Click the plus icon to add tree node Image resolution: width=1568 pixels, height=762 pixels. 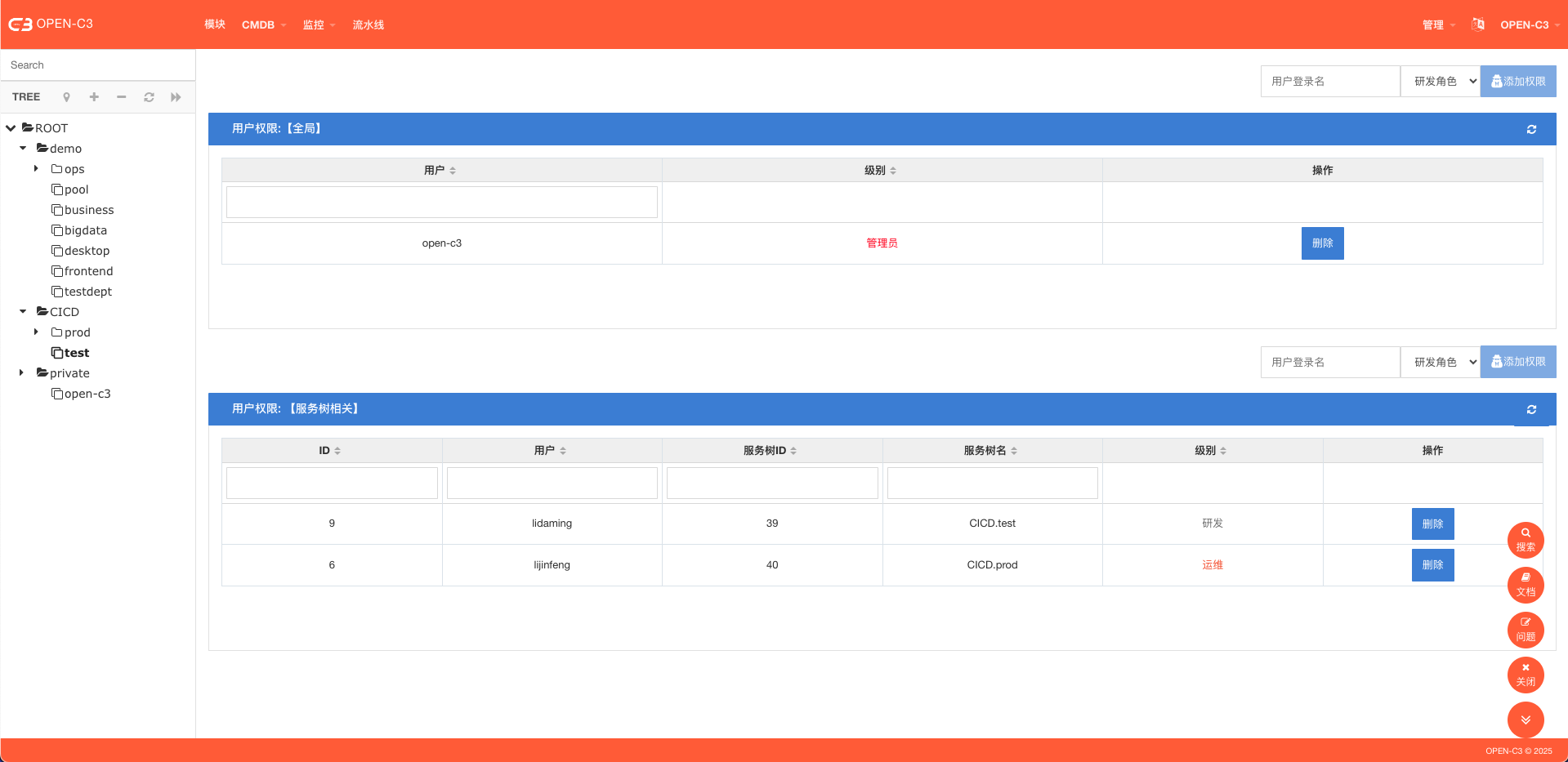94,97
